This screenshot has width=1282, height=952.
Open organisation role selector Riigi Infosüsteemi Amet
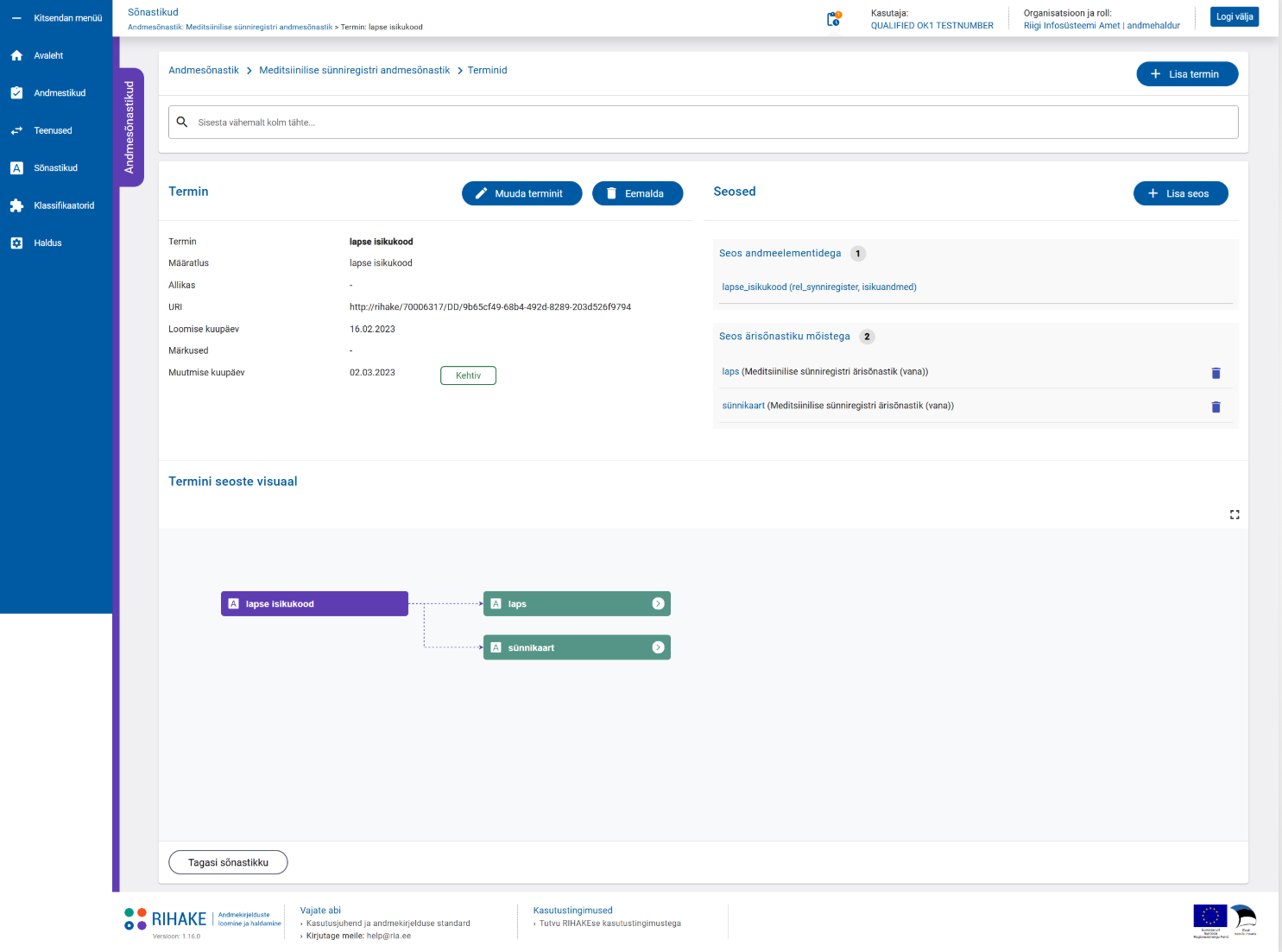click(x=1101, y=26)
